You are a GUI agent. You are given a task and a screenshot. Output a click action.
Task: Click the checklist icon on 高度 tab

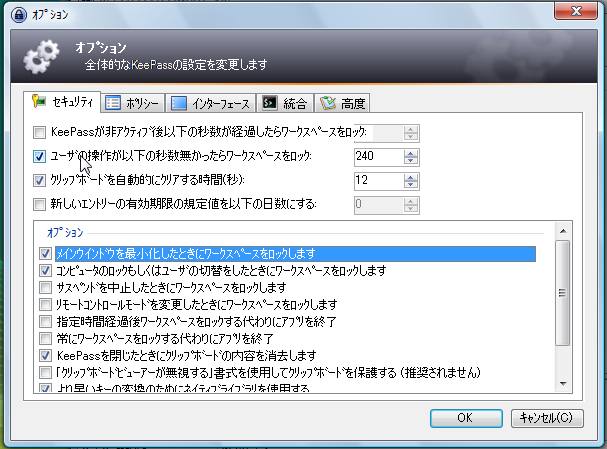[328, 103]
